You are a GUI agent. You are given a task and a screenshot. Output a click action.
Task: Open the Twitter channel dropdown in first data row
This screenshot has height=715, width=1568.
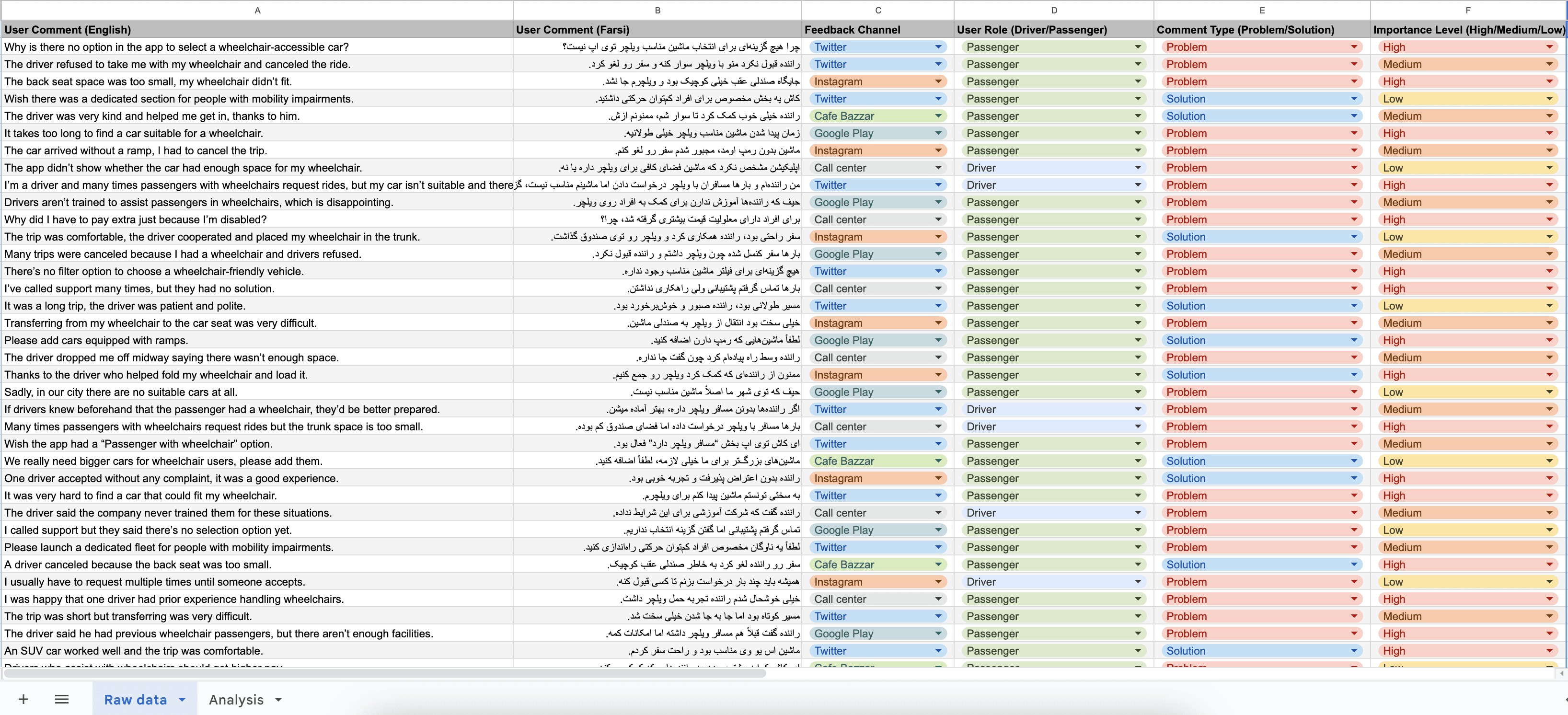click(x=938, y=47)
